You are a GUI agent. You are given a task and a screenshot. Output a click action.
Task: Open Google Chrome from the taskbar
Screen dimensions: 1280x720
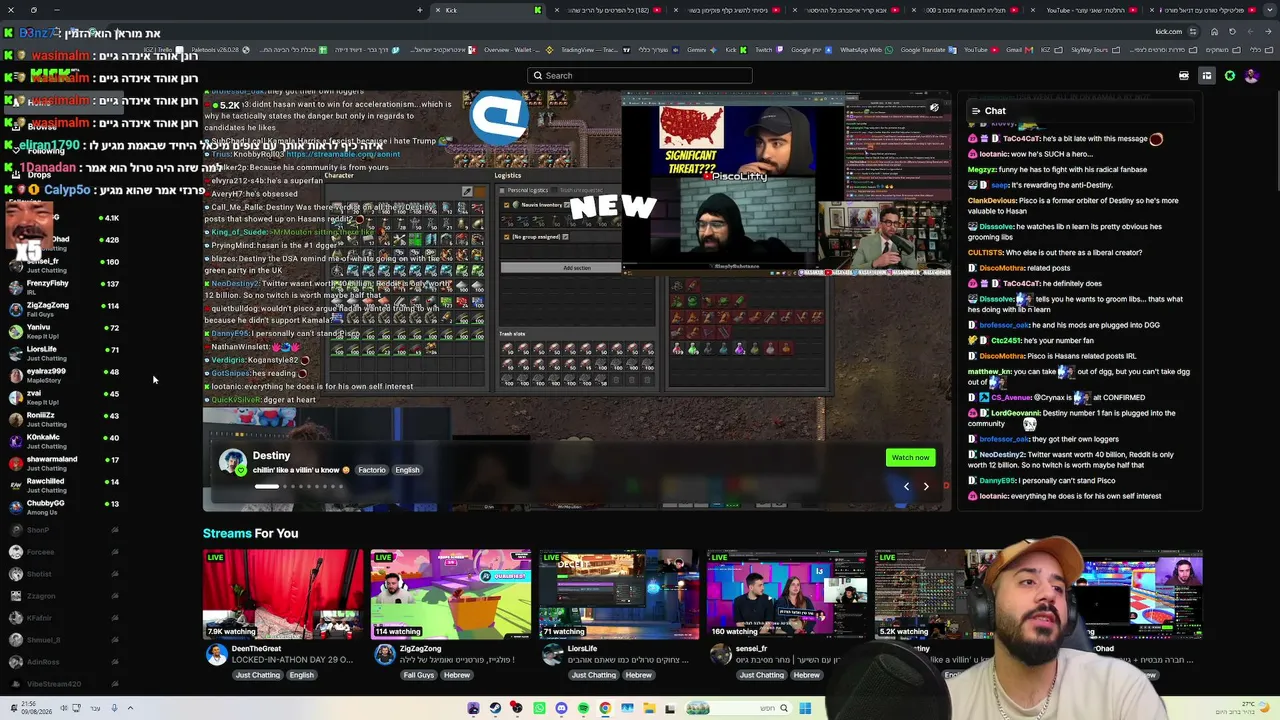(x=605, y=709)
